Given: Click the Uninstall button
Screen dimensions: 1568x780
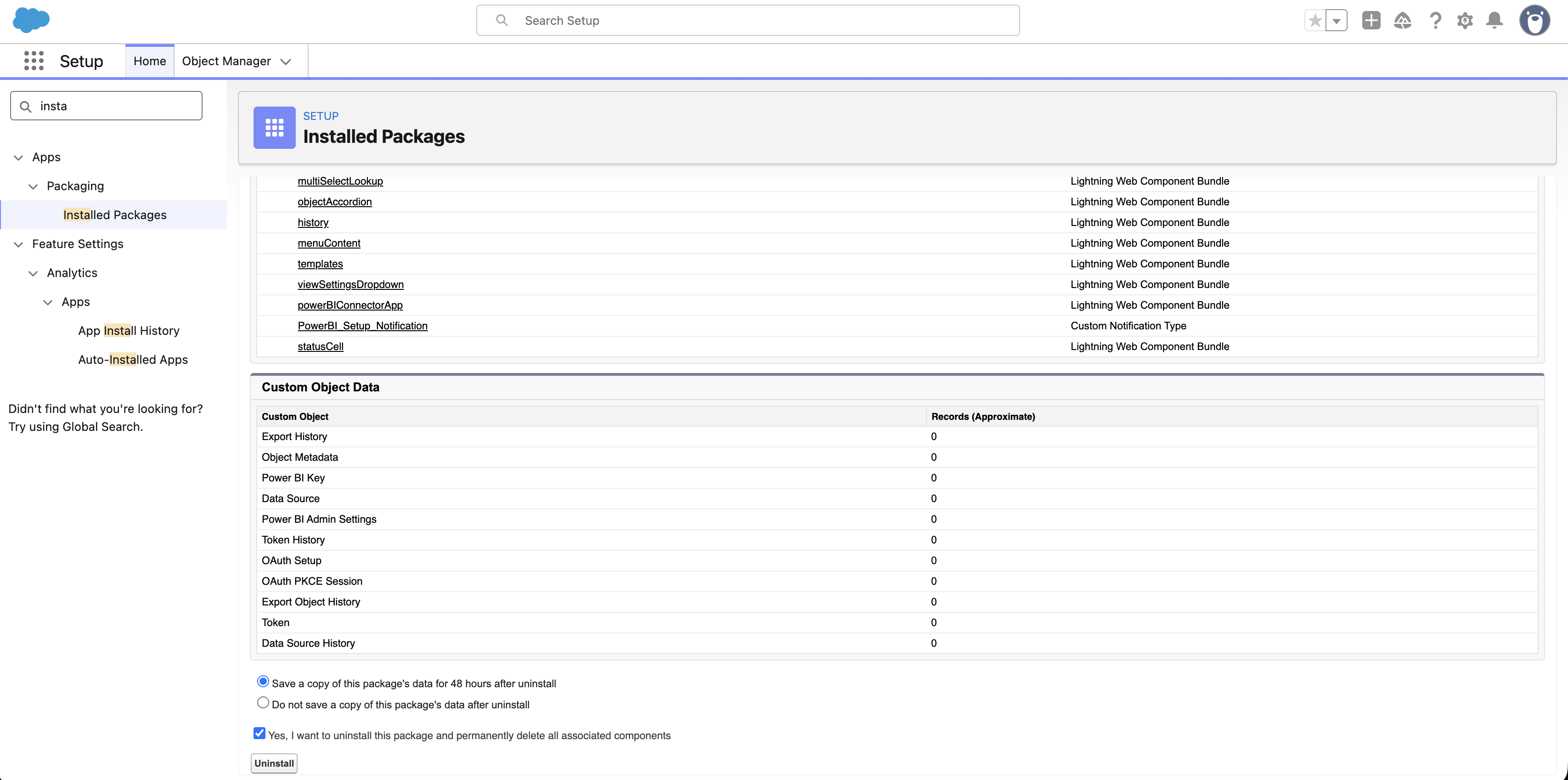Looking at the screenshot, I should click(x=274, y=763).
